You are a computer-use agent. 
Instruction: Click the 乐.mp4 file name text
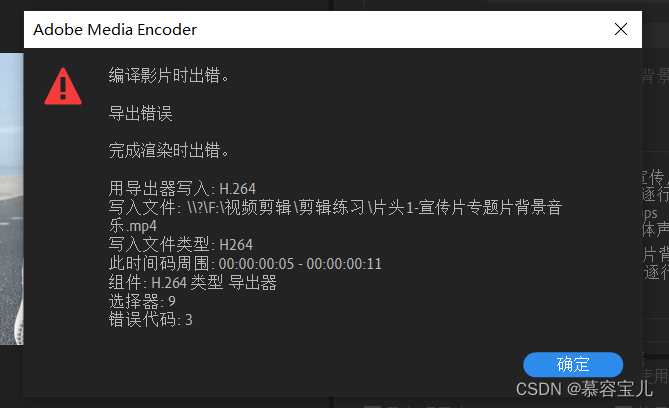click(x=133, y=226)
